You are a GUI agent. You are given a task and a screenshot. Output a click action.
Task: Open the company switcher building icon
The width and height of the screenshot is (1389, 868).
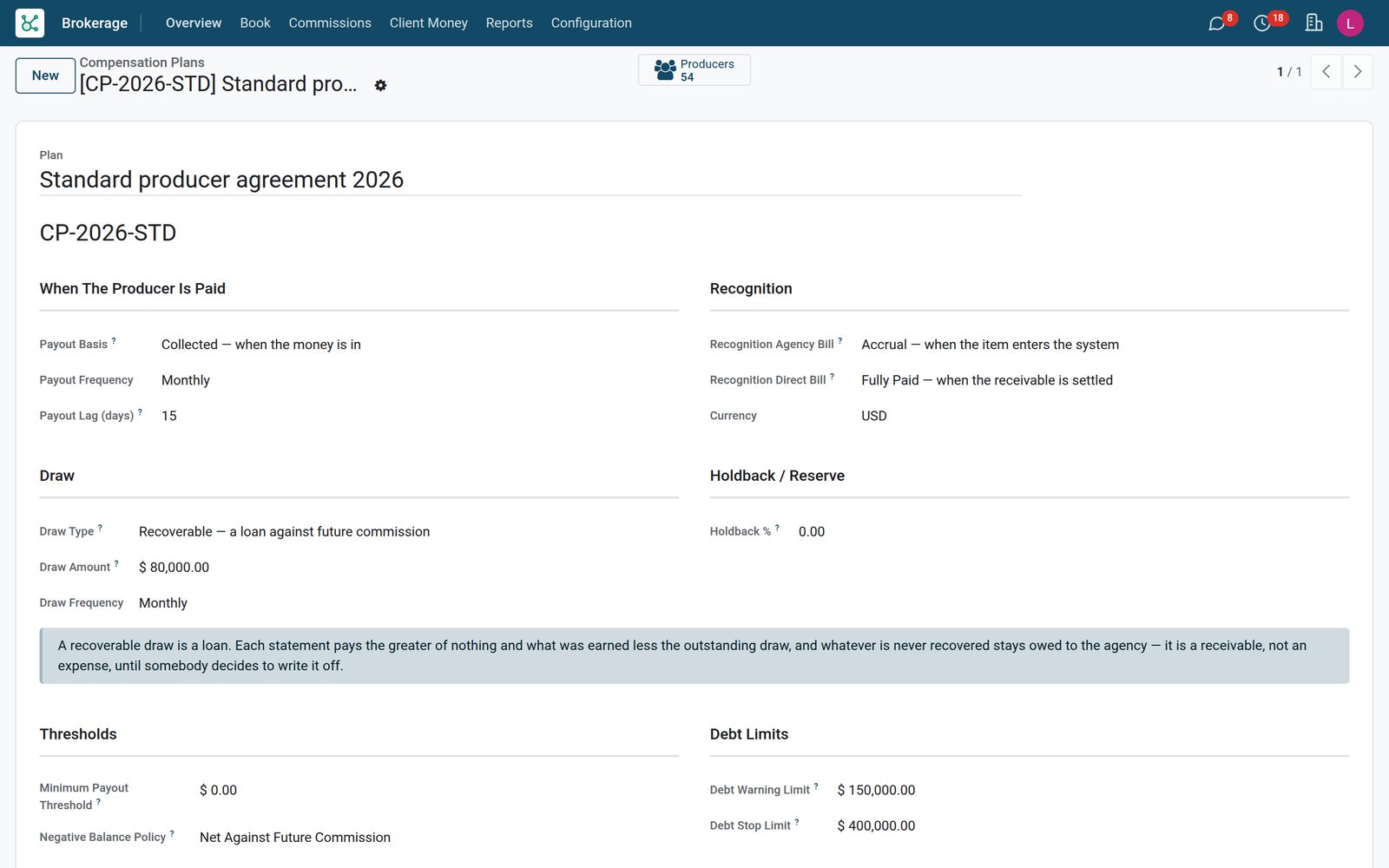click(1313, 23)
